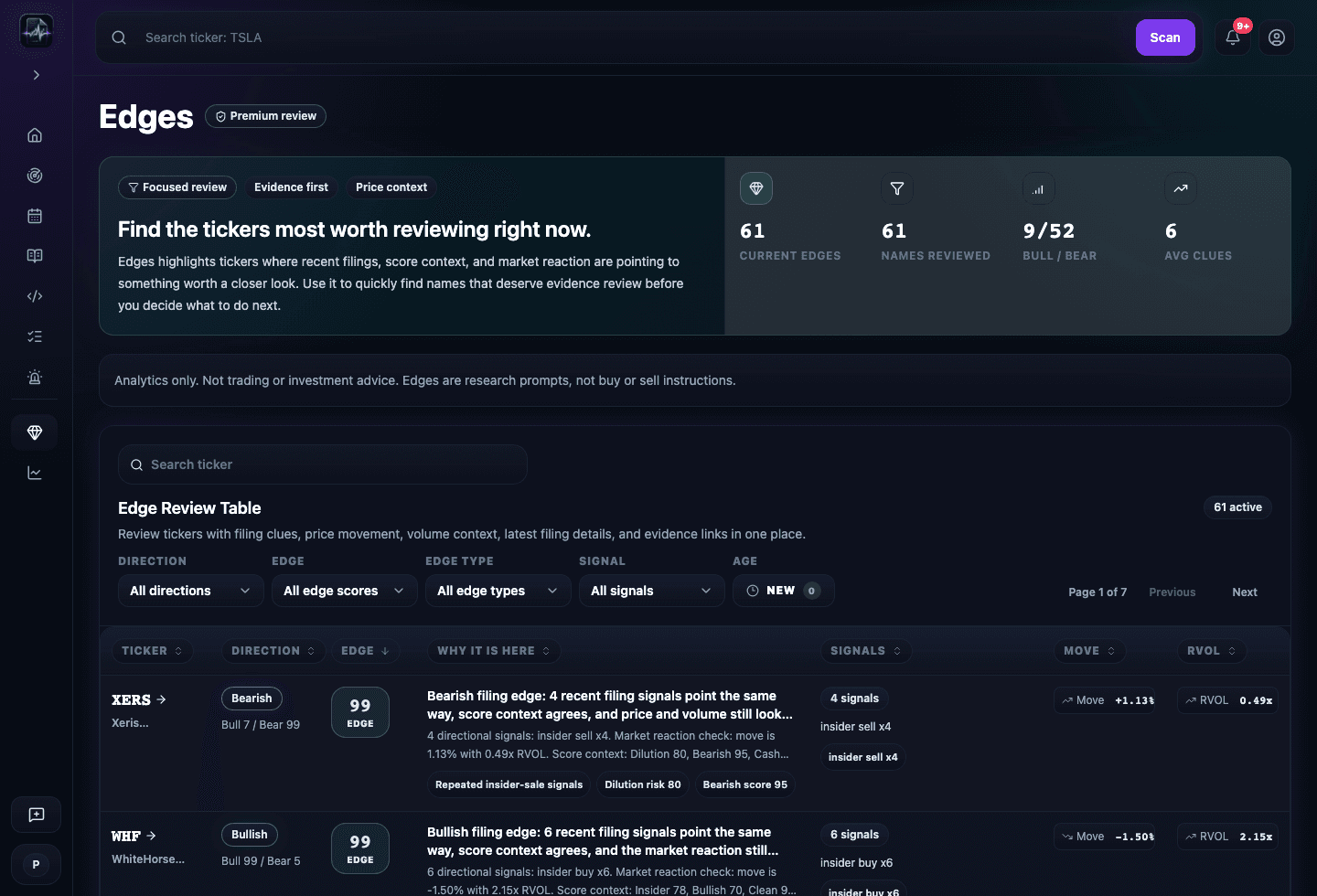Click the notifications bell icon
1317x896 pixels.
click(1233, 37)
